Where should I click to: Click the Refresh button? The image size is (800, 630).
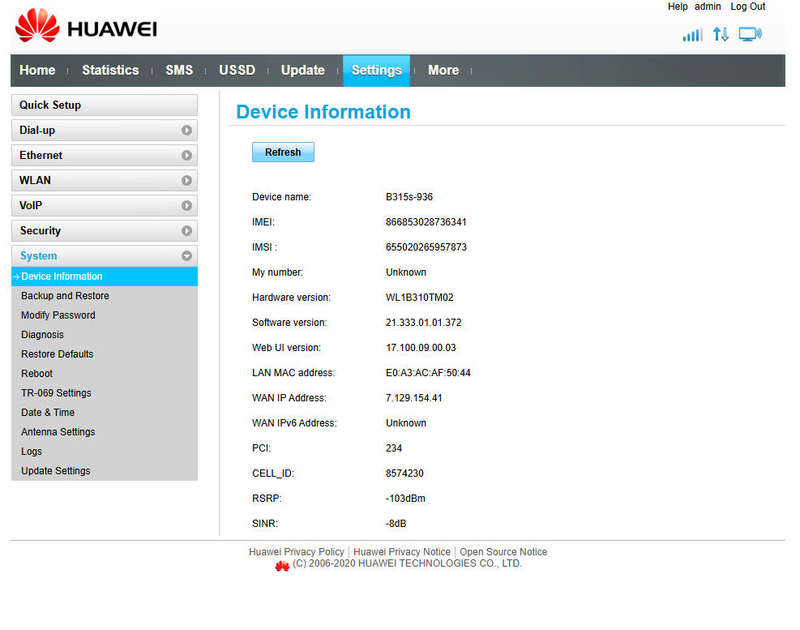[283, 152]
